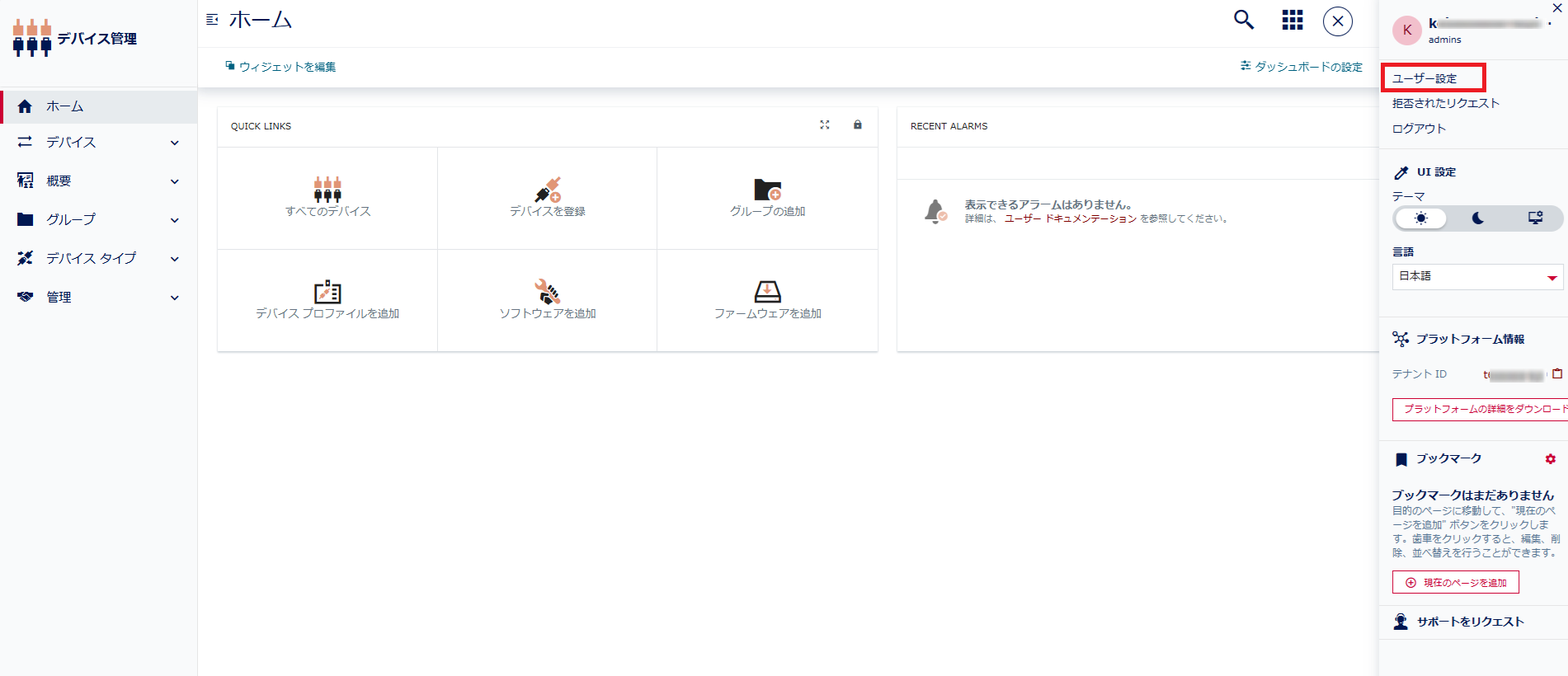Select the light theme sun option
Screen dimensions: 1568x676
[1420, 218]
